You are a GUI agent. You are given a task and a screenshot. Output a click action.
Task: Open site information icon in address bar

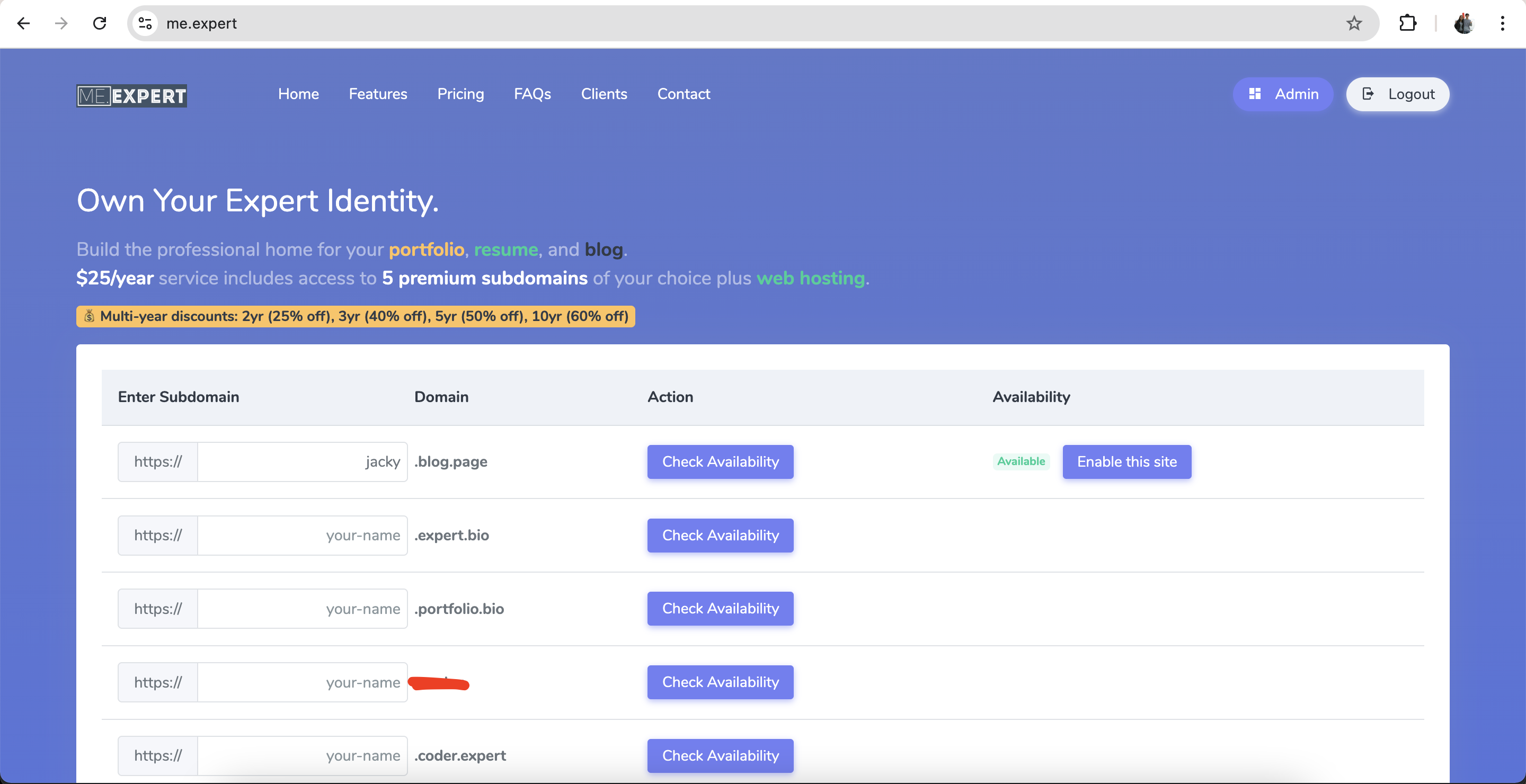145,24
